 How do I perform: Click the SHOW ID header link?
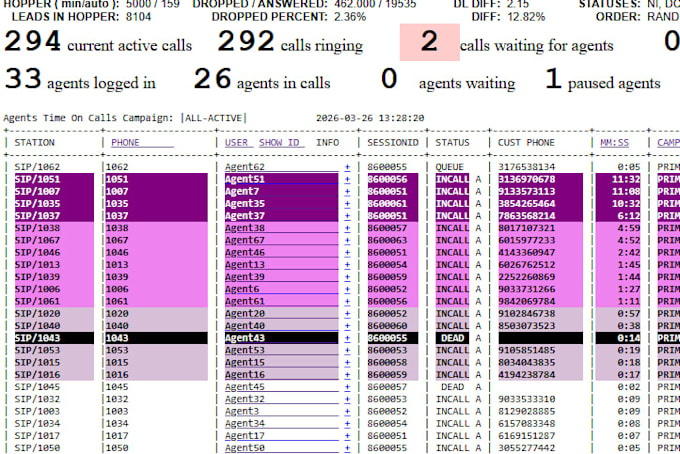click(282, 143)
